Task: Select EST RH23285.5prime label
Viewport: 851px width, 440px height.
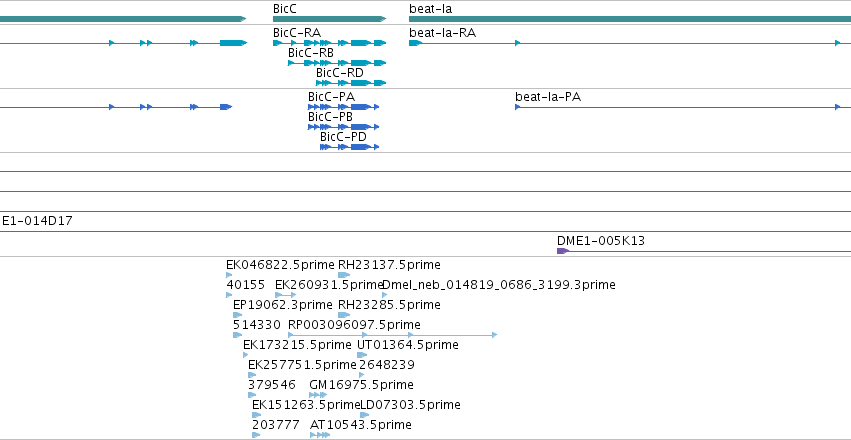Action: 389,305
